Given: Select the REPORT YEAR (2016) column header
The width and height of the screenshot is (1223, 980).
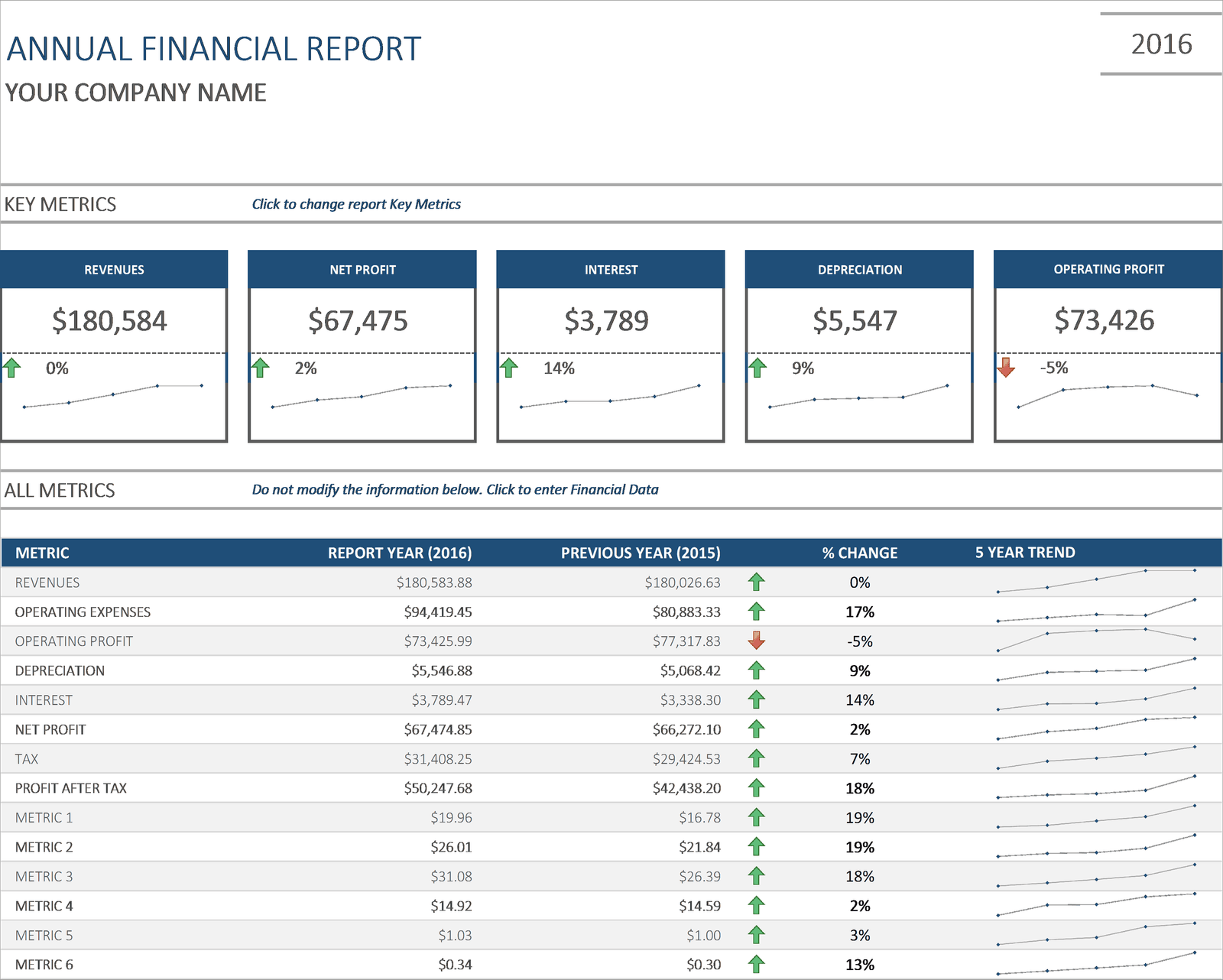Looking at the screenshot, I should click(400, 553).
